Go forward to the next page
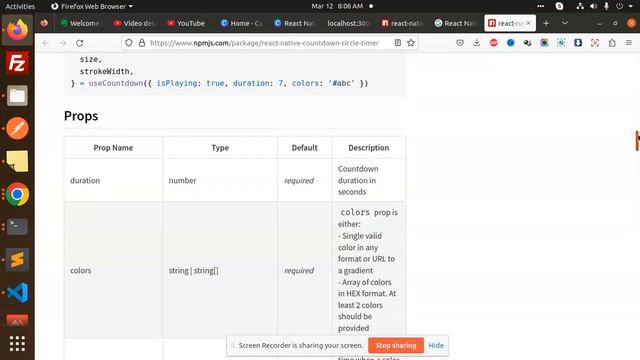The image size is (640, 360). 62,43
